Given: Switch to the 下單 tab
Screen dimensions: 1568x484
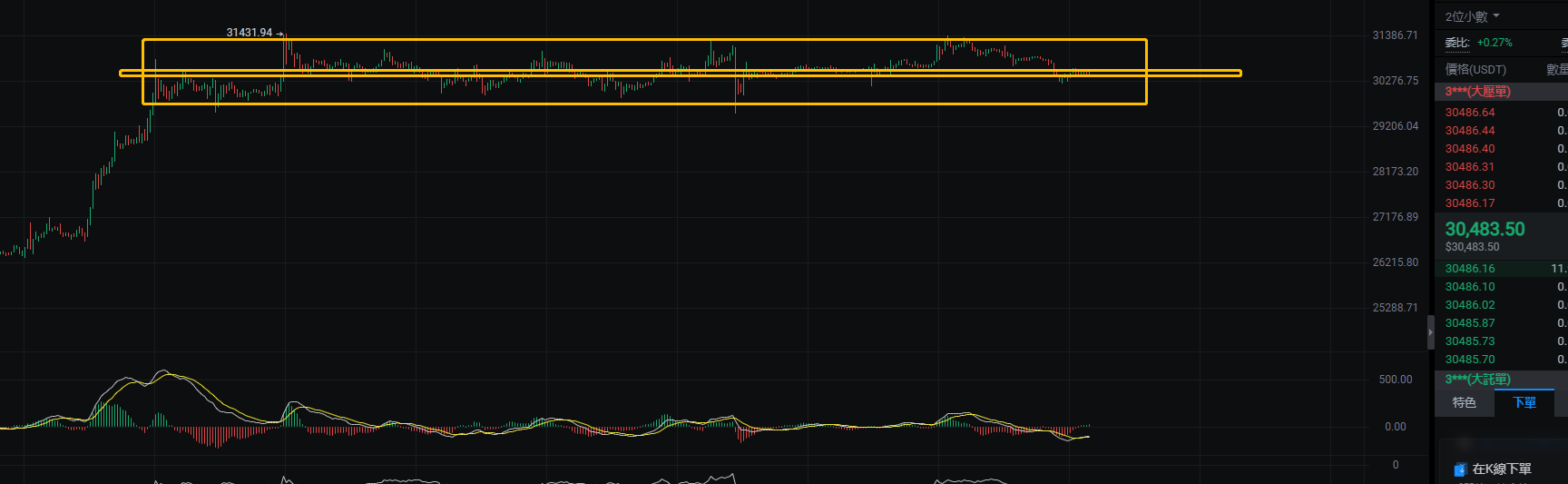Looking at the screenshot, I should tap(1524, 402).
